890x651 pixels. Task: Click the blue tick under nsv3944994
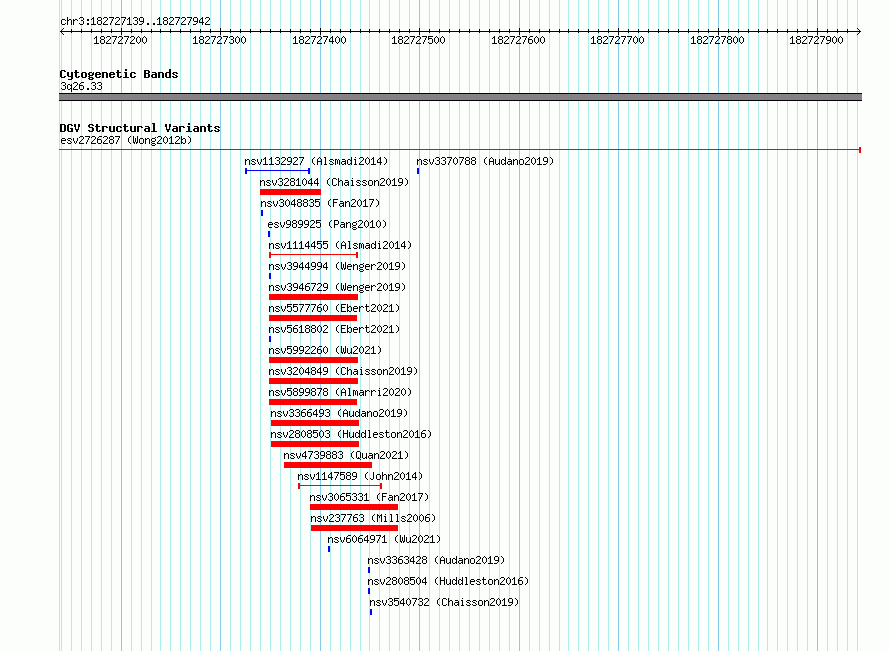pos(270,276)
